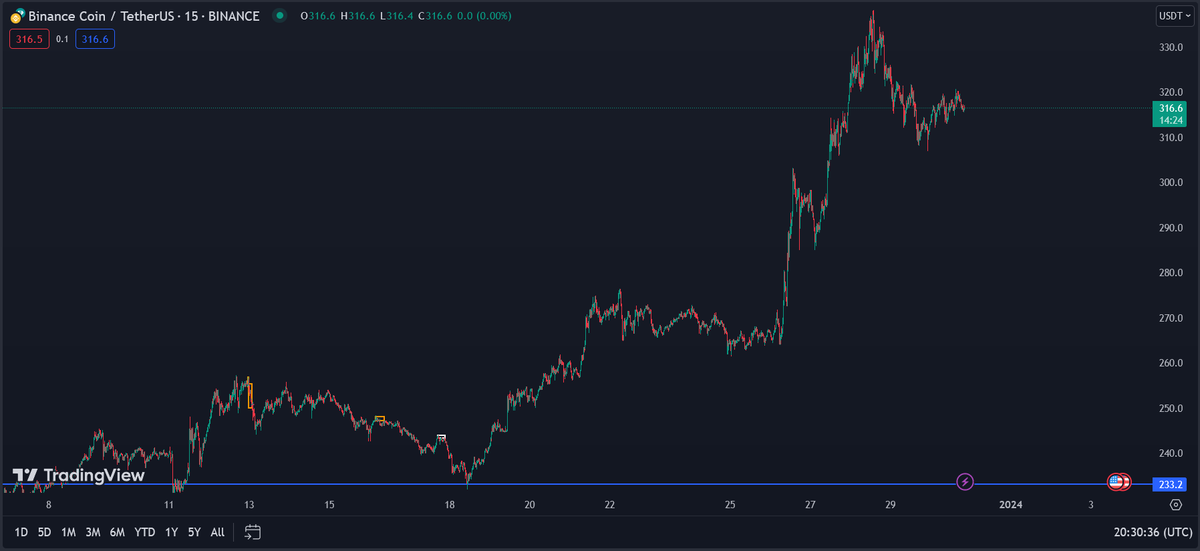Viewport: 1200px width, 551px height.
Task: Set time range to YTD
Action: tap(145, 532)
